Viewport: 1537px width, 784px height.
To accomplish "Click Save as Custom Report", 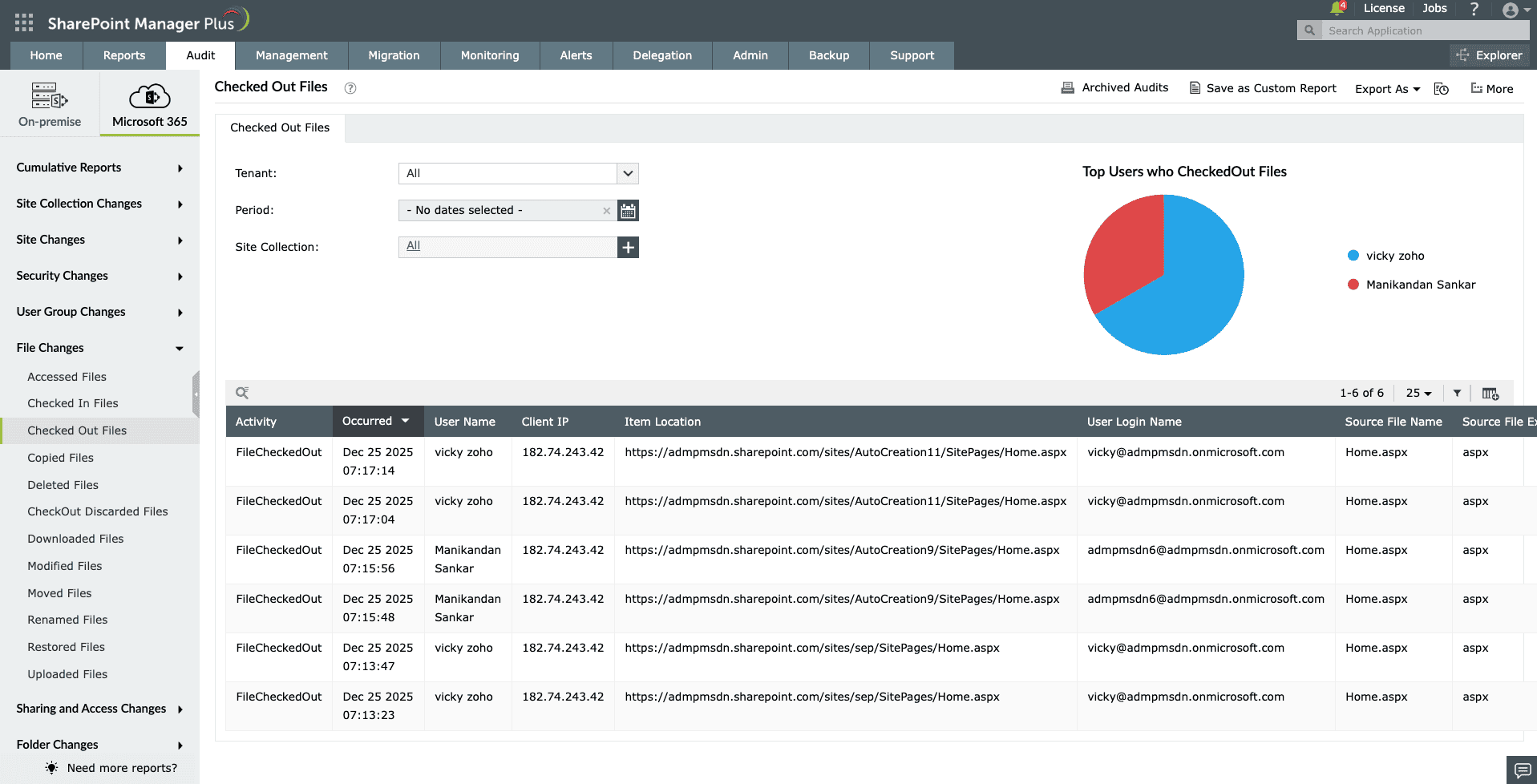I will [x=1262, y=88].
